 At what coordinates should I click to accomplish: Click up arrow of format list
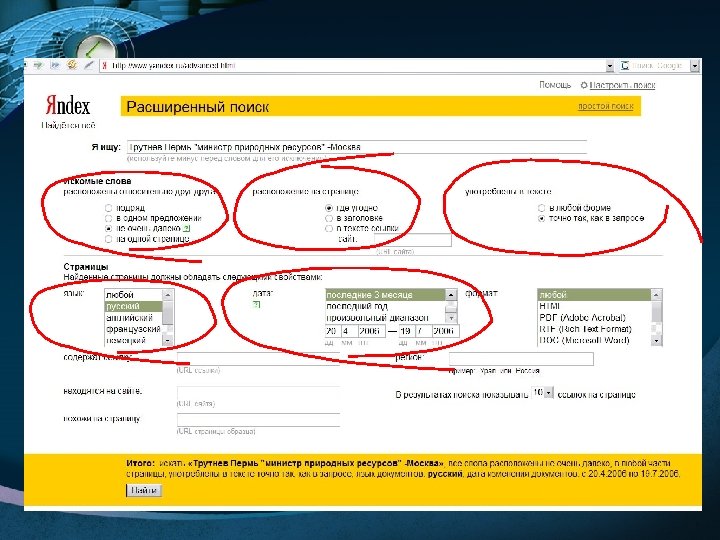[656, 295]
